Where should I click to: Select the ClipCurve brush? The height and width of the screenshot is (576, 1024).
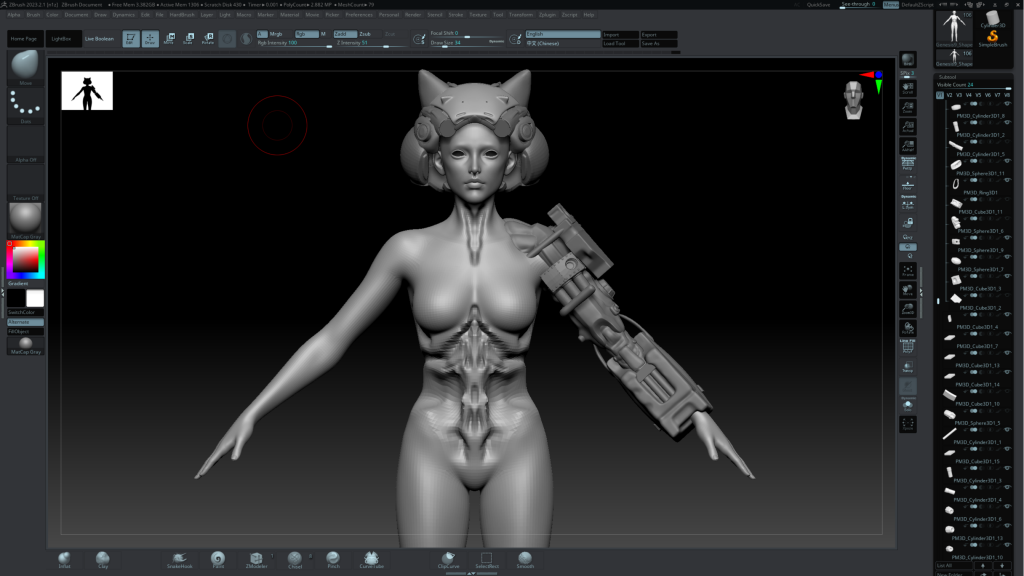(x=448, y=558)
